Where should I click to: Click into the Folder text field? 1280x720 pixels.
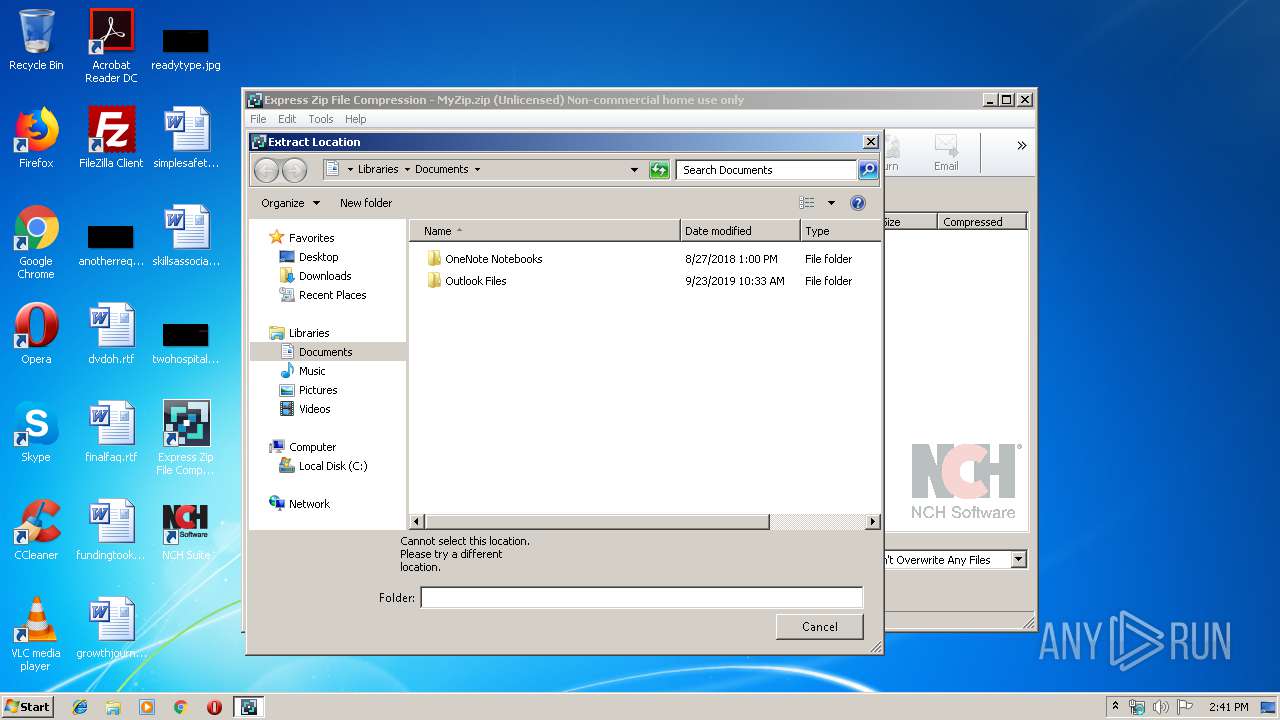pos(641,598)
